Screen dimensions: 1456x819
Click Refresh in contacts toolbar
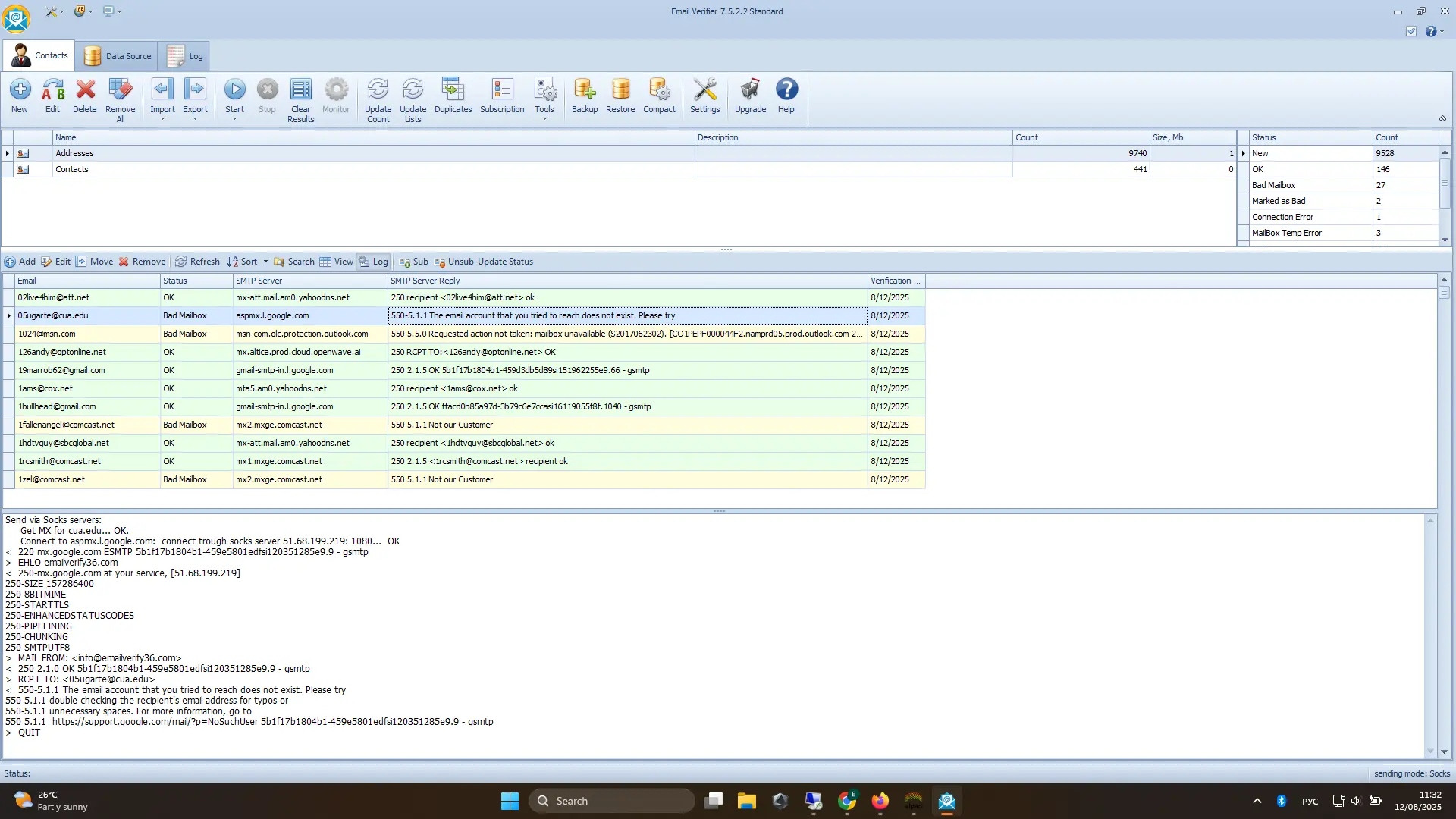click(x=197, y=262)
